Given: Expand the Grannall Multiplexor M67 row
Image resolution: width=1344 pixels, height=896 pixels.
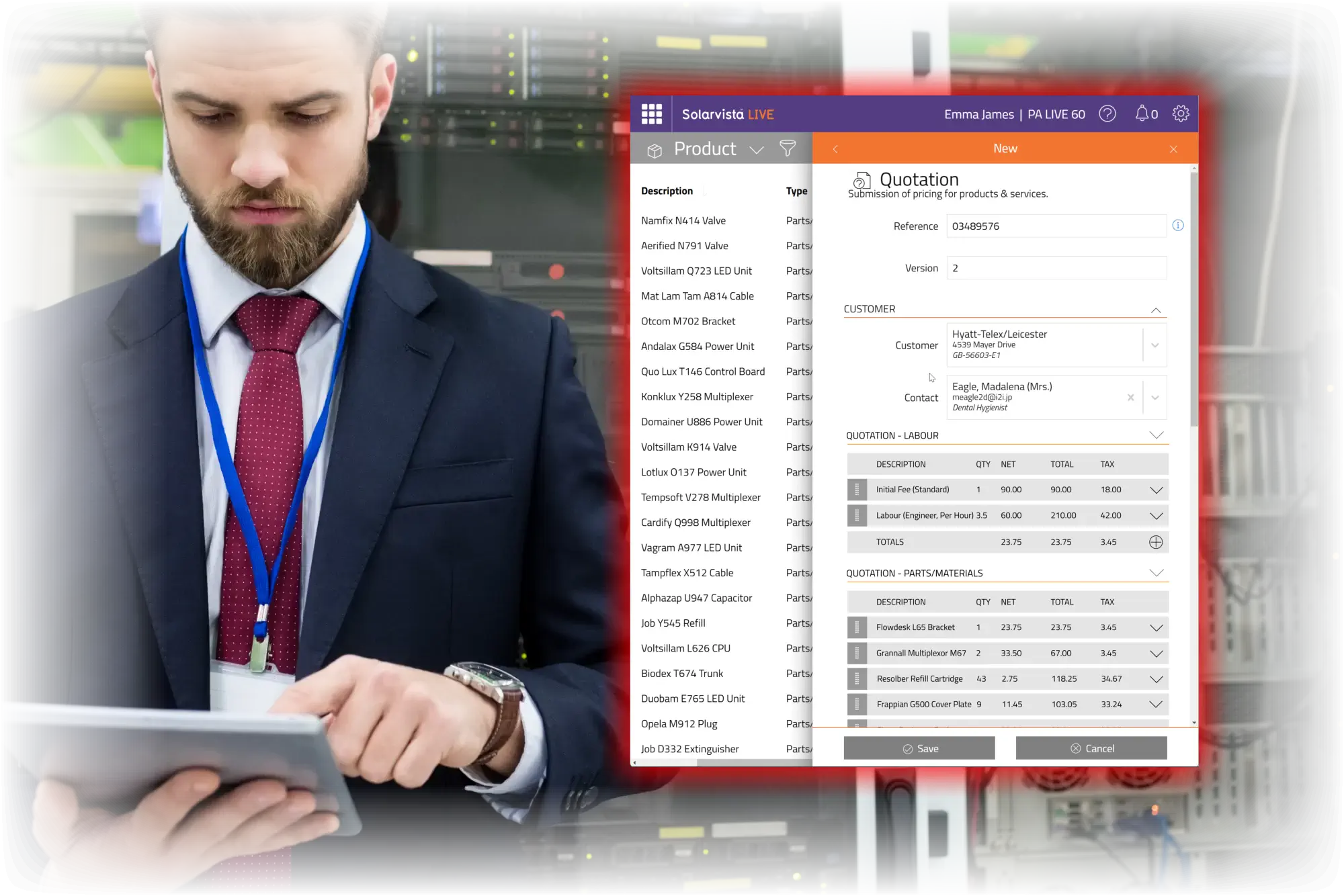Looking at the screenshot, I should [x=1156, y=654].
